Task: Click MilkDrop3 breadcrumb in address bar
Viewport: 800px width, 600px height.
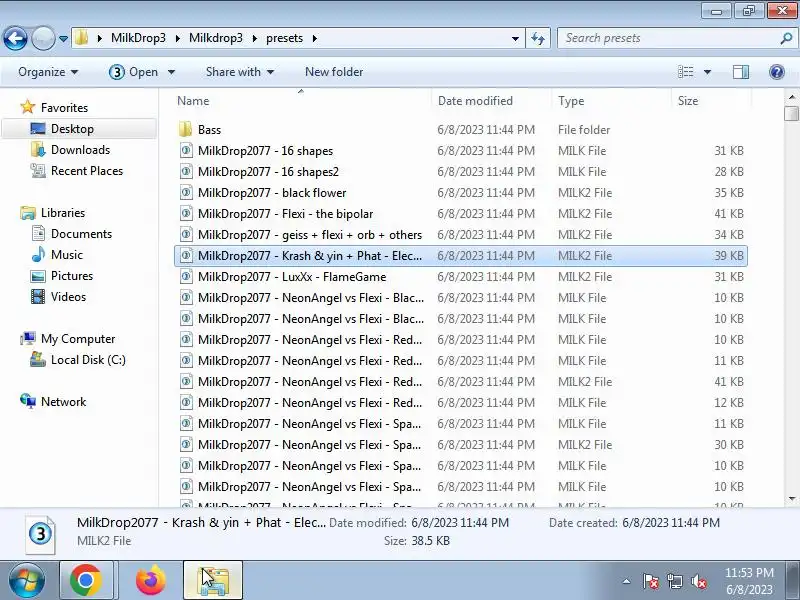Action: pos(138,38)
